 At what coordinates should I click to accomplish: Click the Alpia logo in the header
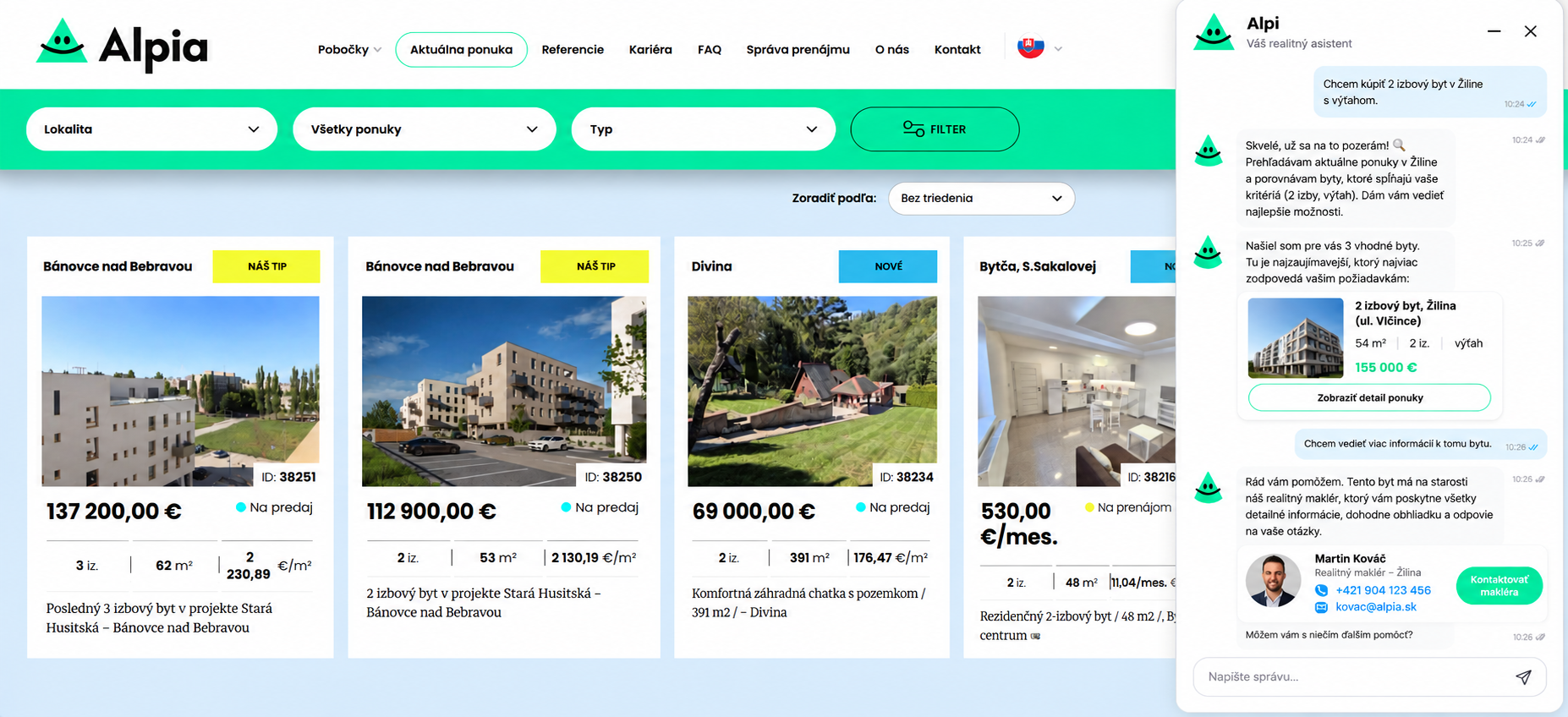[x=122, y=45]
